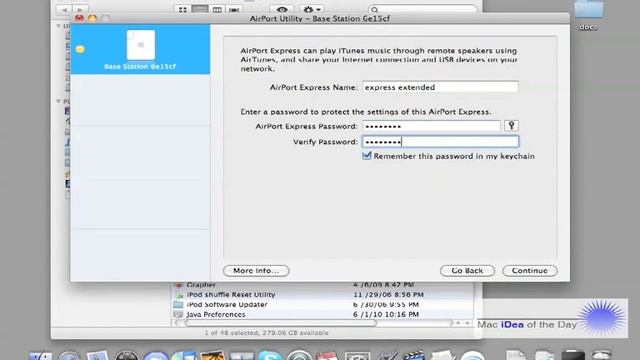Open the password assistant key icon
The height and width of the screenshot is (360, 640).
511,126
